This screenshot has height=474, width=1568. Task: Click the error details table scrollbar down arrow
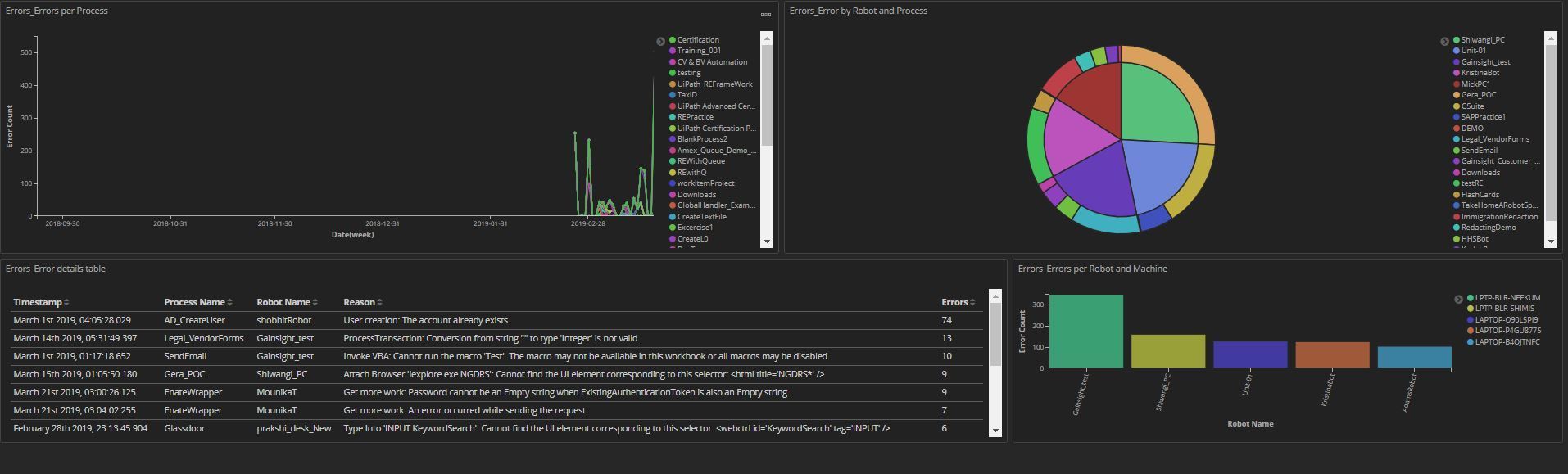tap(995, 431)
